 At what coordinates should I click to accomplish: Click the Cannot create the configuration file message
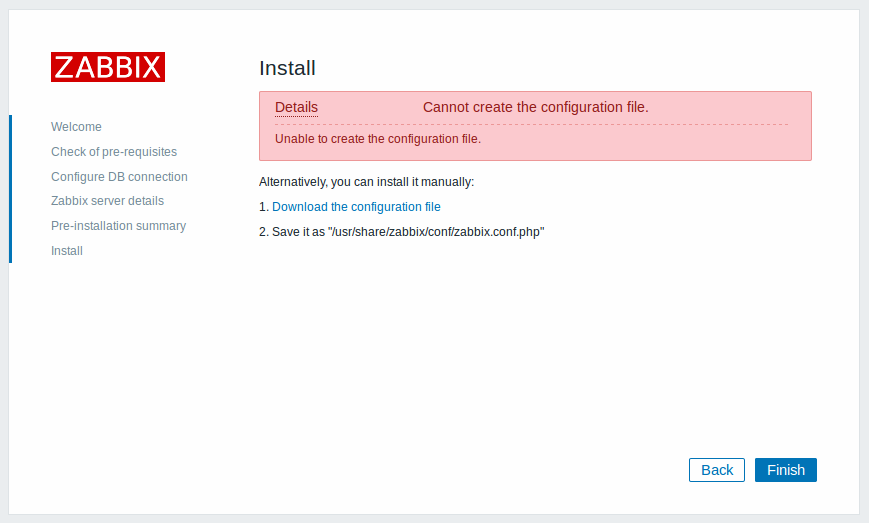coord(536,107)
